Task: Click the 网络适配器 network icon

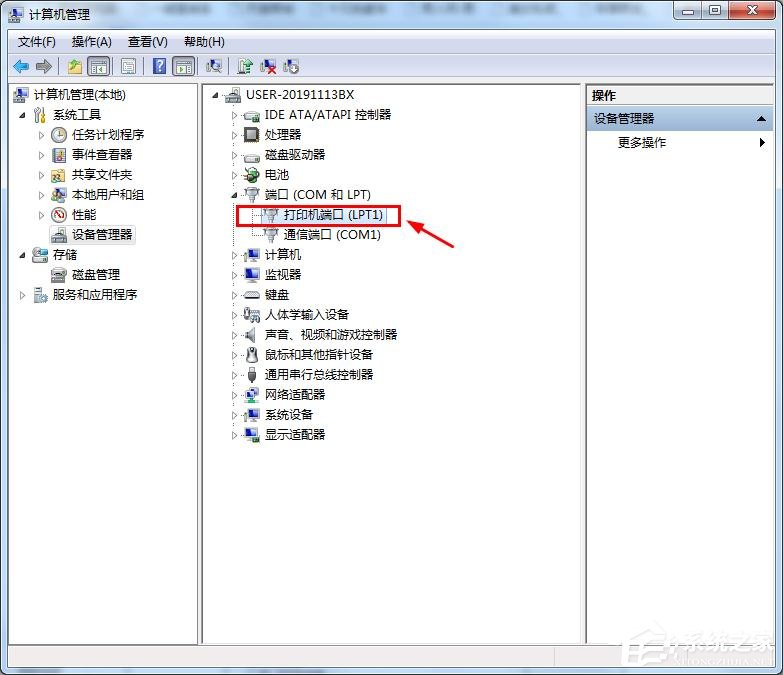Action: tap(251, 394)
